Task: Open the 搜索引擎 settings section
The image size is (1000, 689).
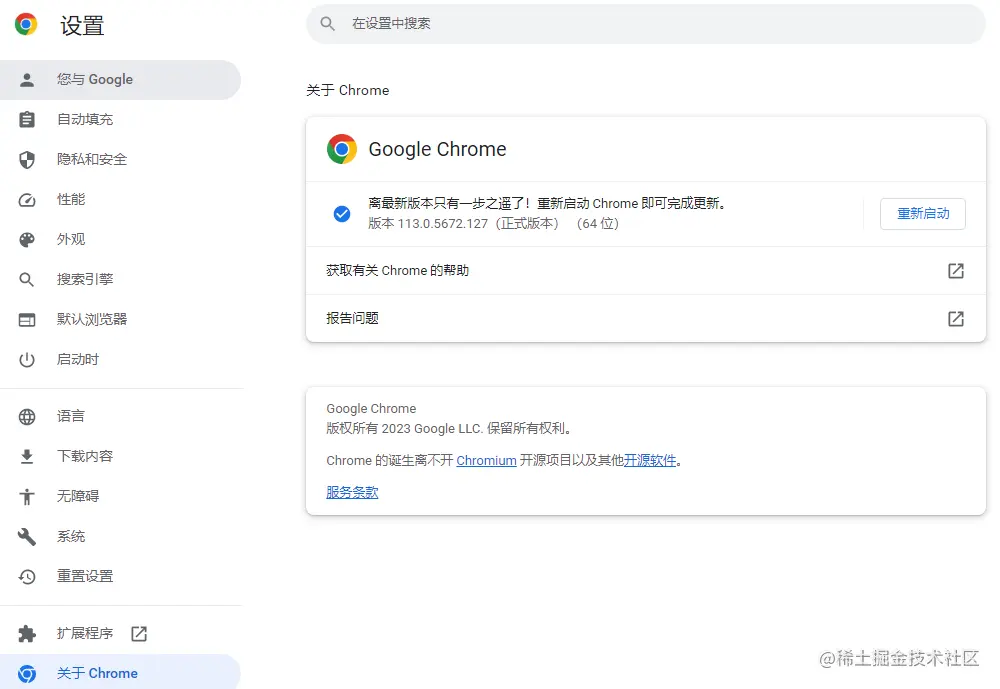Action: tap(85, 280)
